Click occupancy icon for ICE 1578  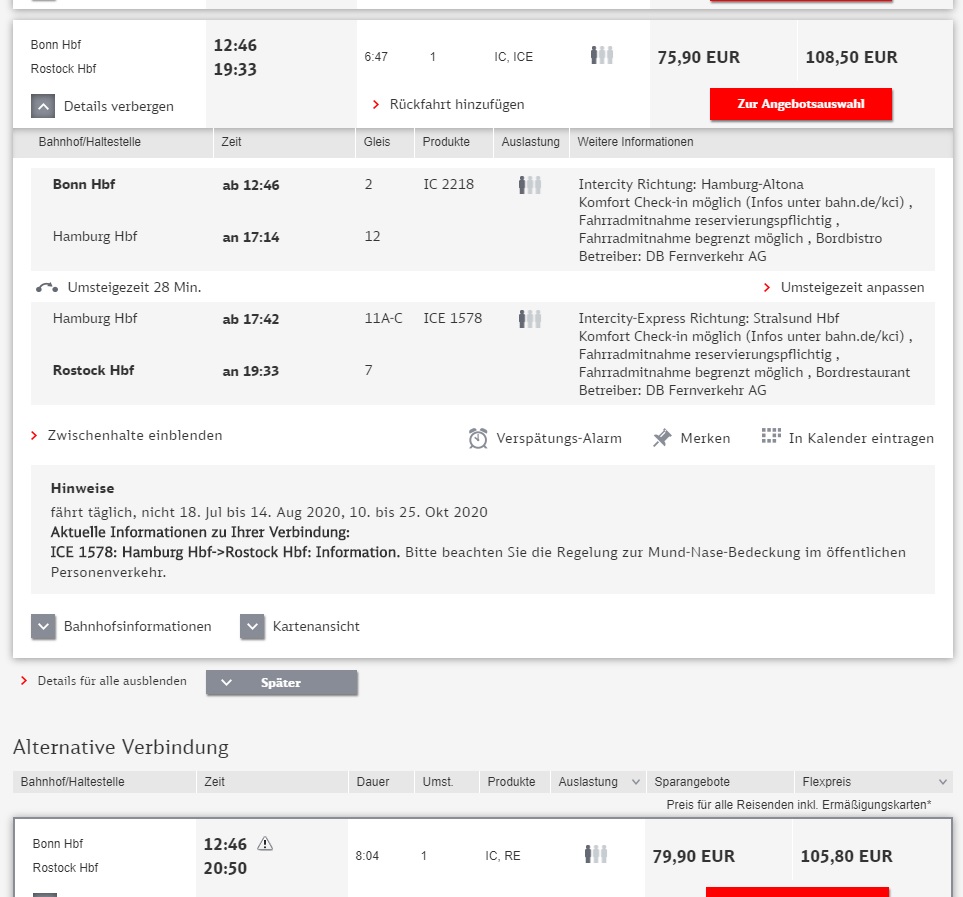coord(530,319)
